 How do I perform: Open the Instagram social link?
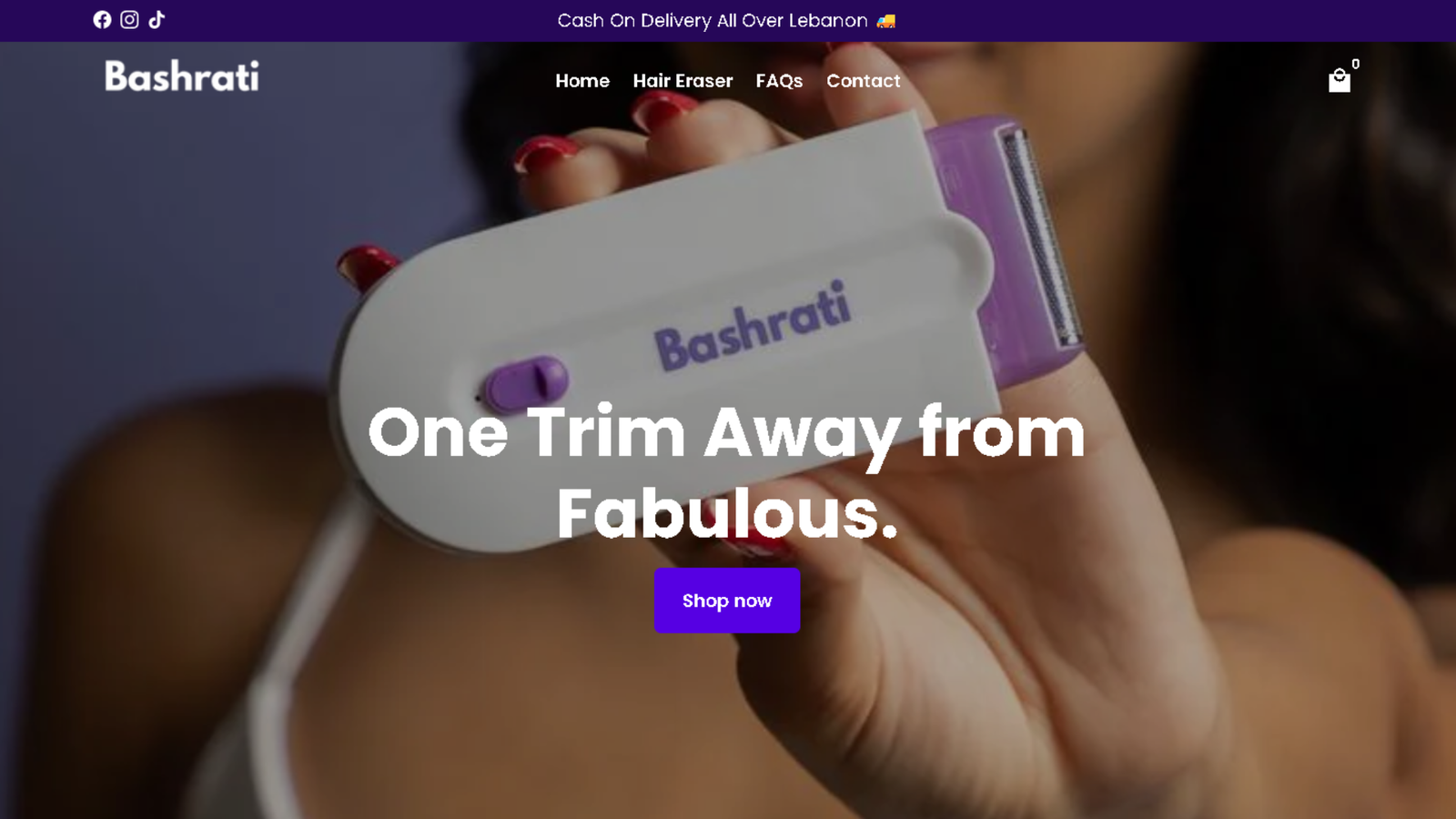[x=130, y=20]
